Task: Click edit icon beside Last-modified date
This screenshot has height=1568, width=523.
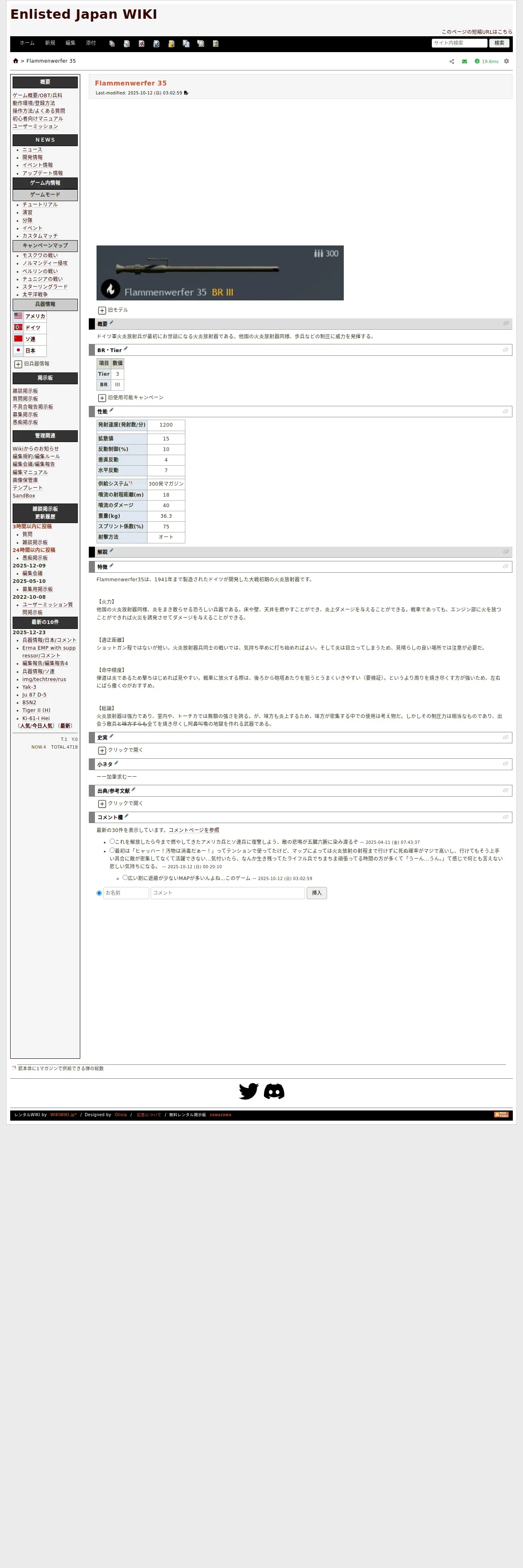Action: [x=186, y=93]
